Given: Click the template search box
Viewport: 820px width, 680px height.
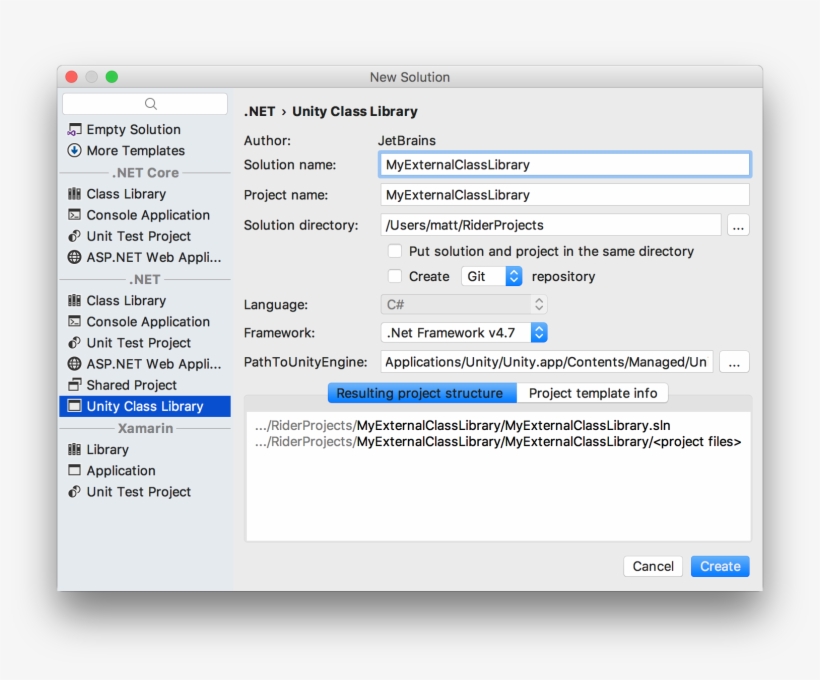Looking at the screenshot, I should coord(145,104).
